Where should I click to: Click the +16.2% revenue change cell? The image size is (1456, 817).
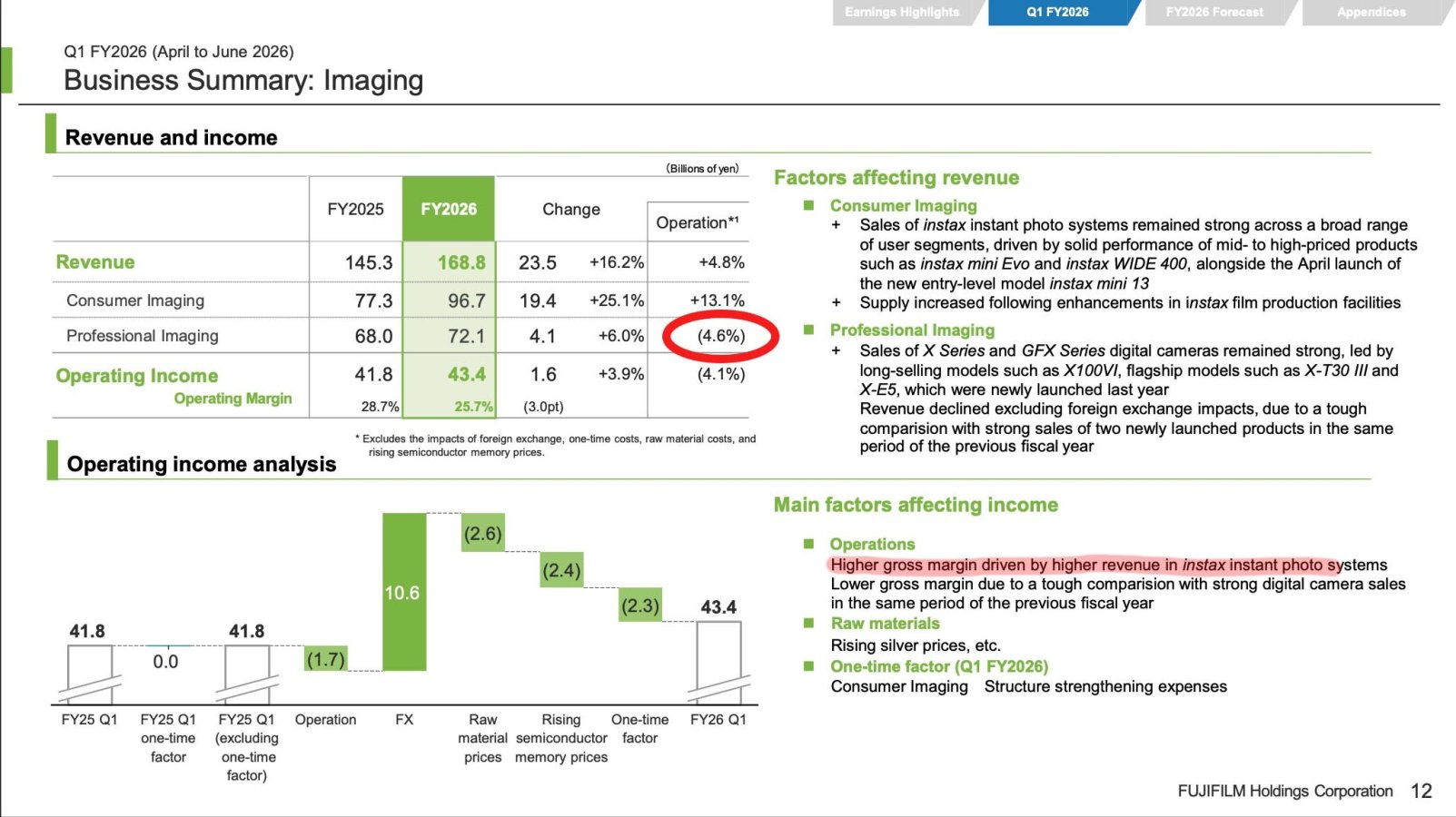coord(617,262)
